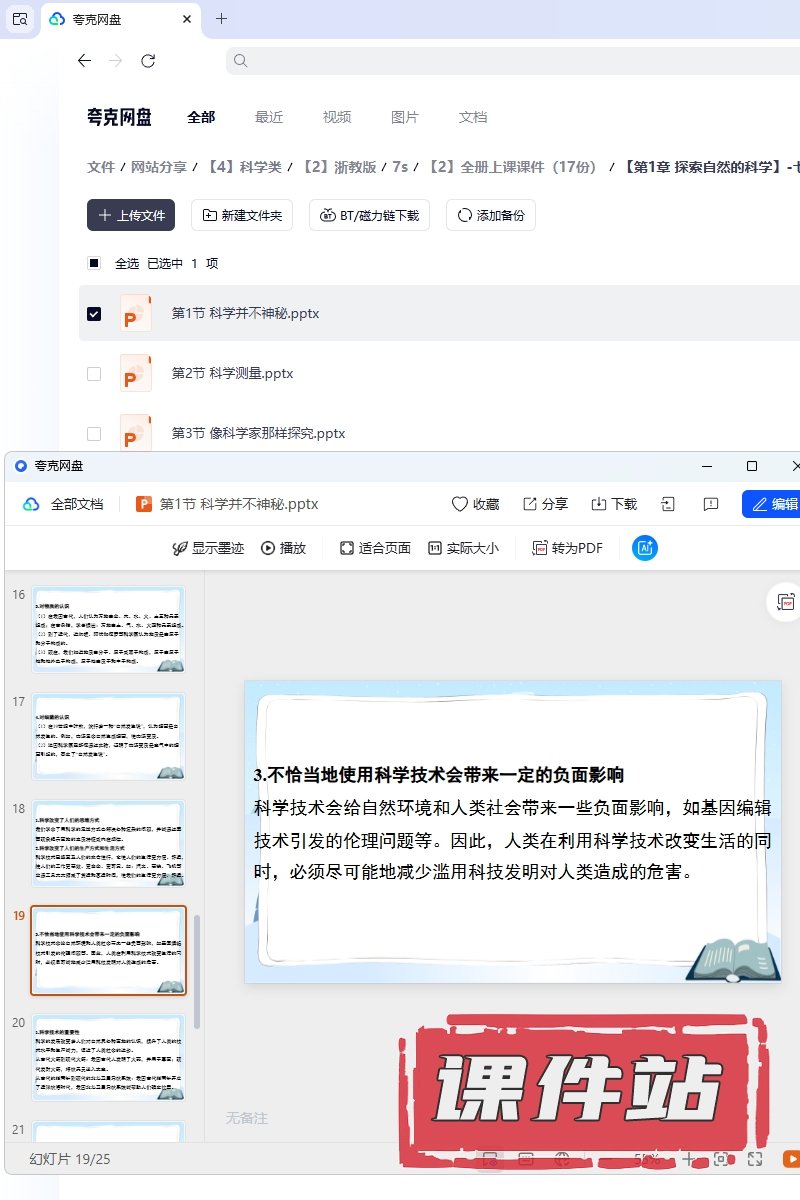Toggle the 全选 select-all checkbox
The image size is (800, 1200).
click(x=94, y=264)
